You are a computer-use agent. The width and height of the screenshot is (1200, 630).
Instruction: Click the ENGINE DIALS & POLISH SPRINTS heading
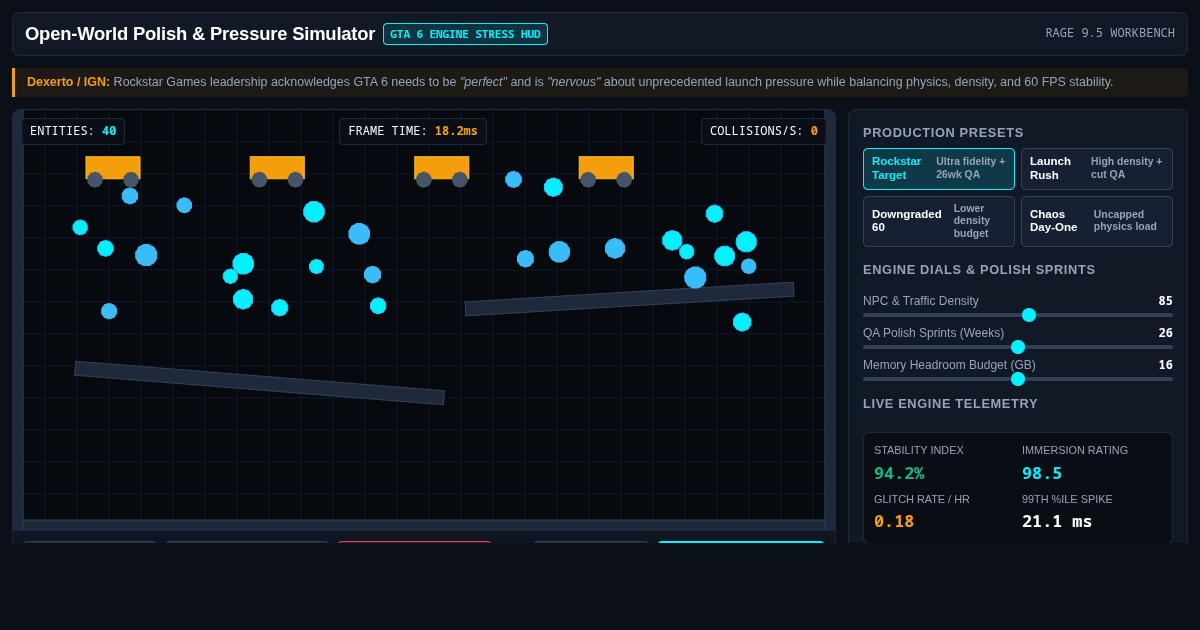click(x=979, y=270)
